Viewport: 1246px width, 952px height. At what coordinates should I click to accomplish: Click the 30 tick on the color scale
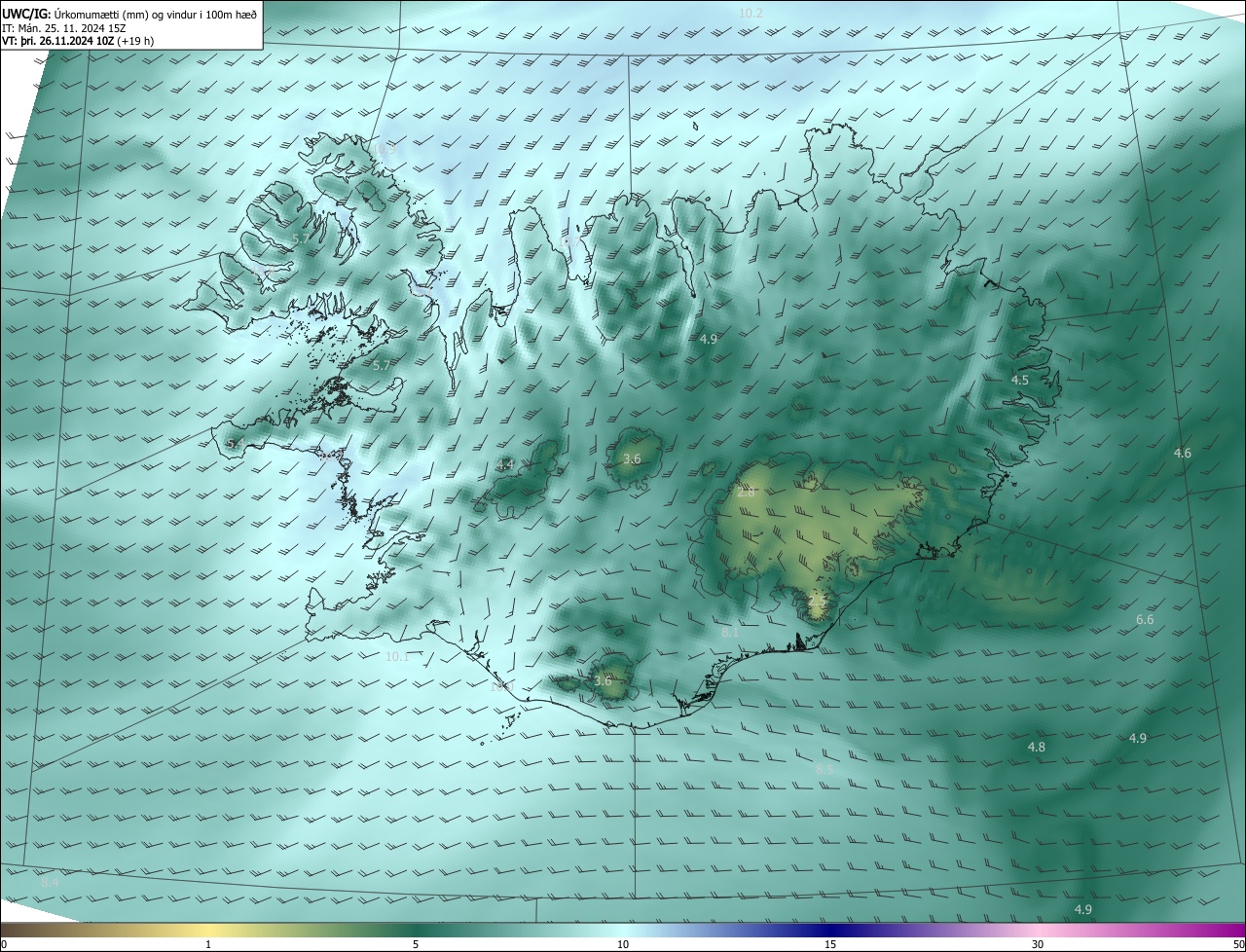click(1038, 944)
